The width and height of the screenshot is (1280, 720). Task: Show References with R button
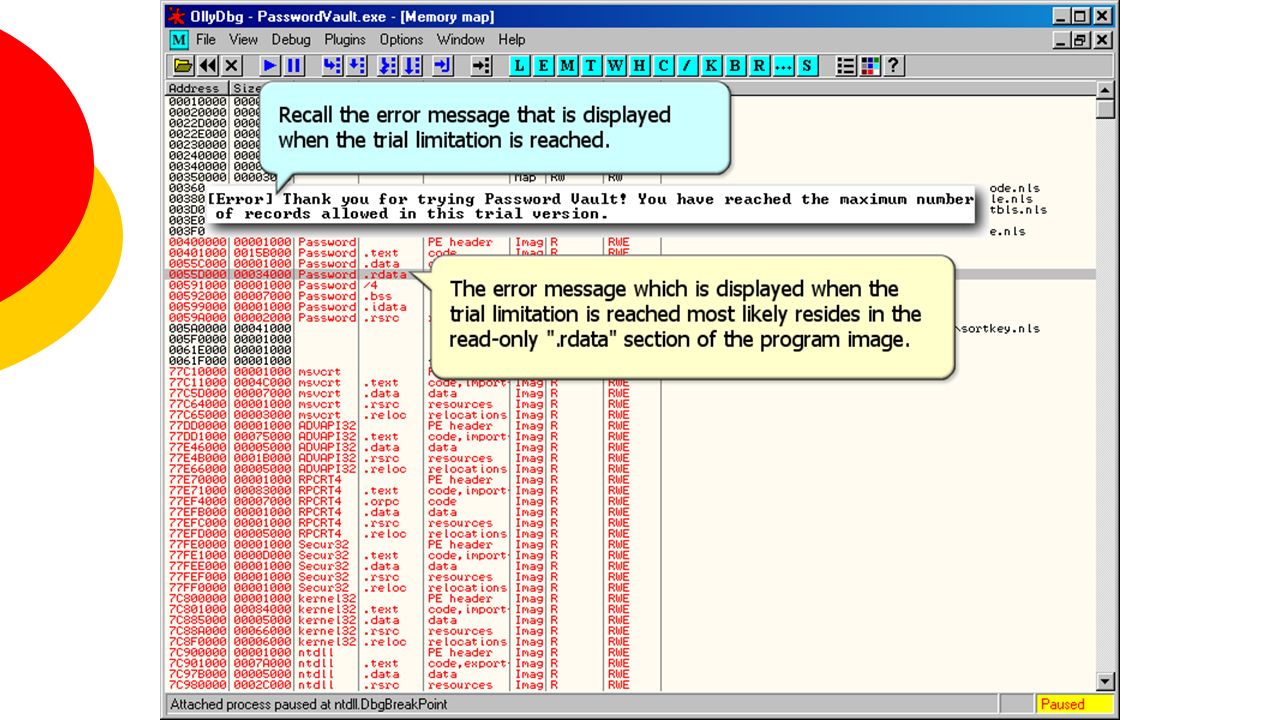pyautogui.click(x=759, y=66)
